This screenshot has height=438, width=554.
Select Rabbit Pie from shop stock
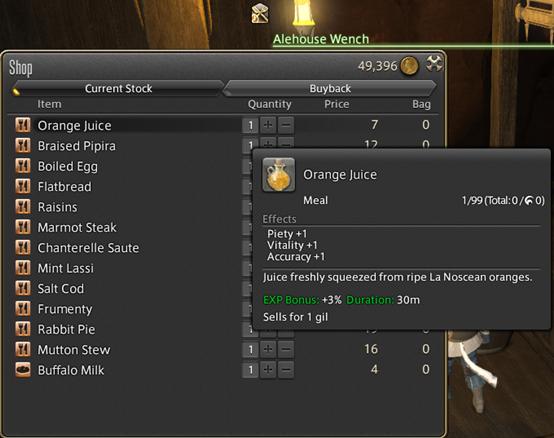[66, 329]
